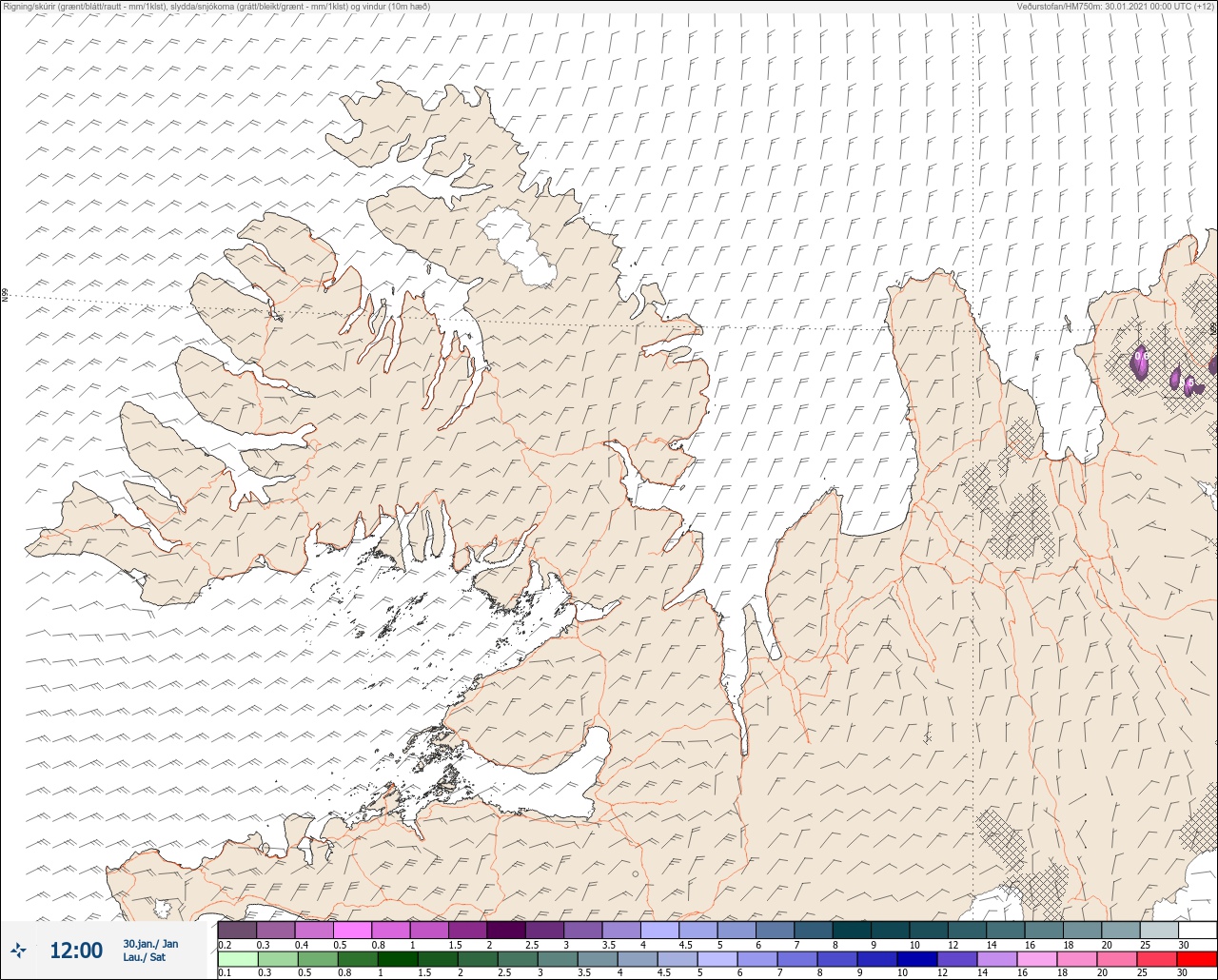Click the '30.jan./ Jan' date text
This screenshot has height=980, width=1218.
150,944
